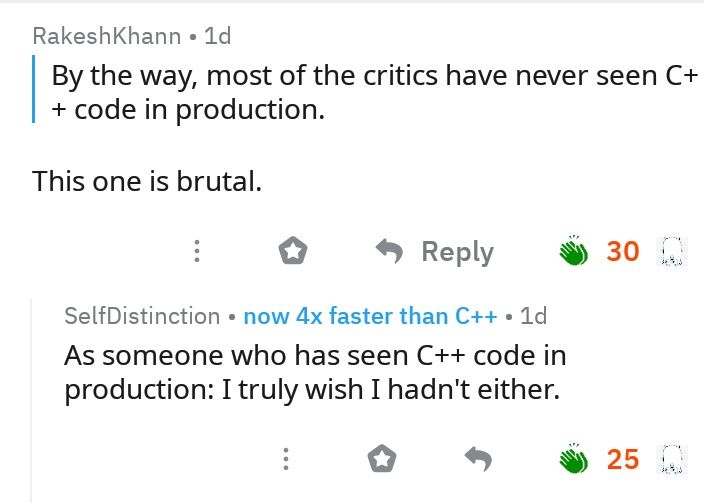Collapse the reply thread via its left gray line
Viewport: 704px width, 503px height.
(31, 401)
